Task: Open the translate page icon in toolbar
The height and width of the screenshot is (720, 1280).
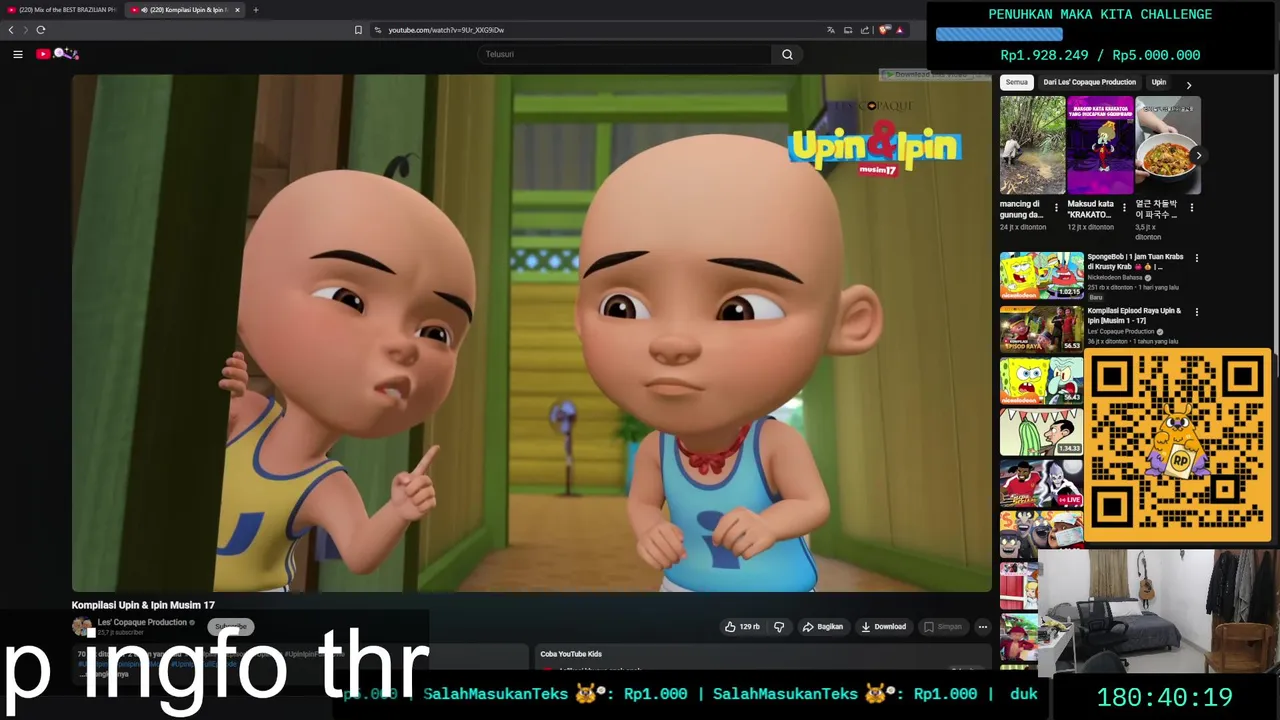Action: [830, 30]
